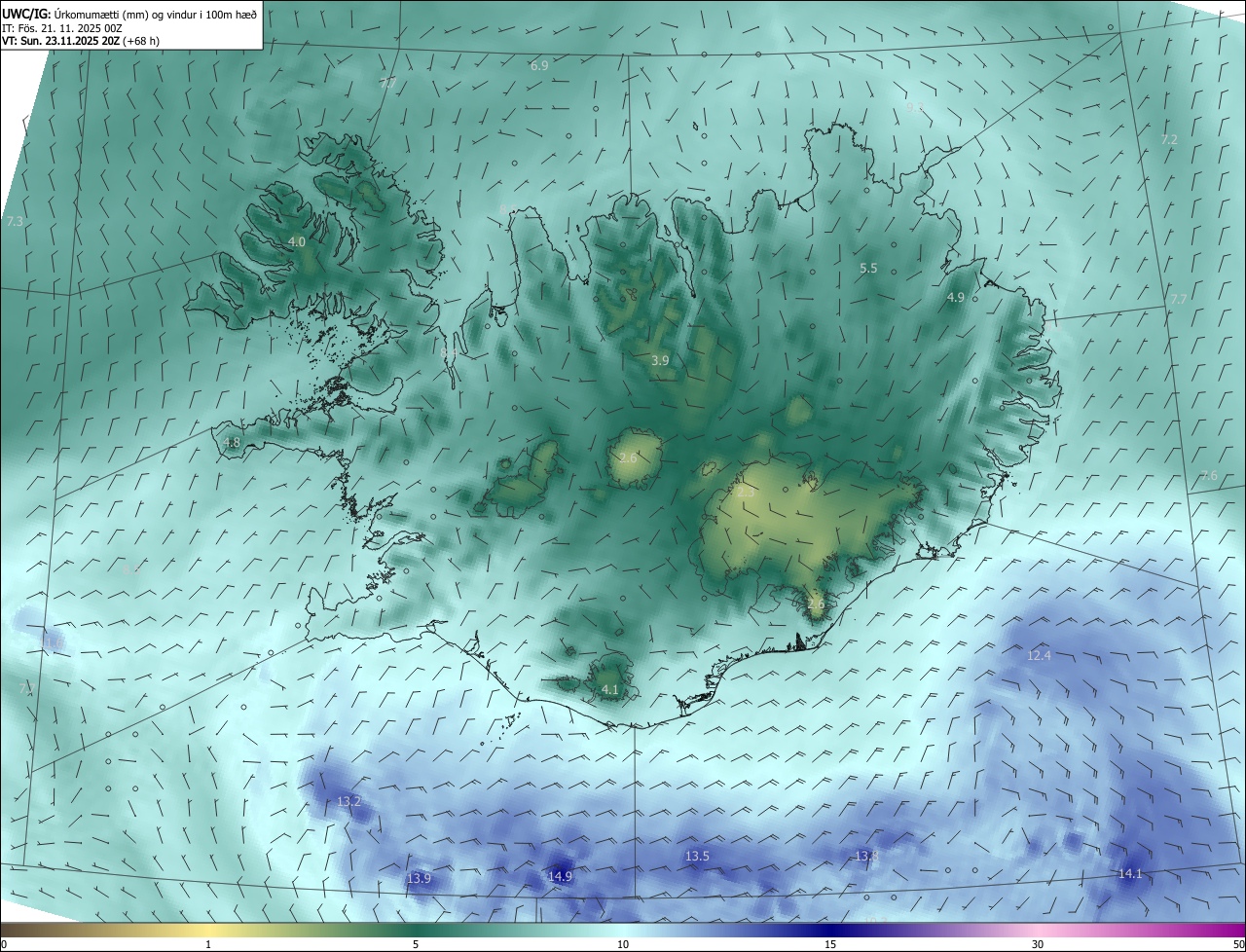Click the 4.8 value on the peninsula
The width and height of the screenshot is (1246, 952).
pyautogui.click(x=232, y=442)
